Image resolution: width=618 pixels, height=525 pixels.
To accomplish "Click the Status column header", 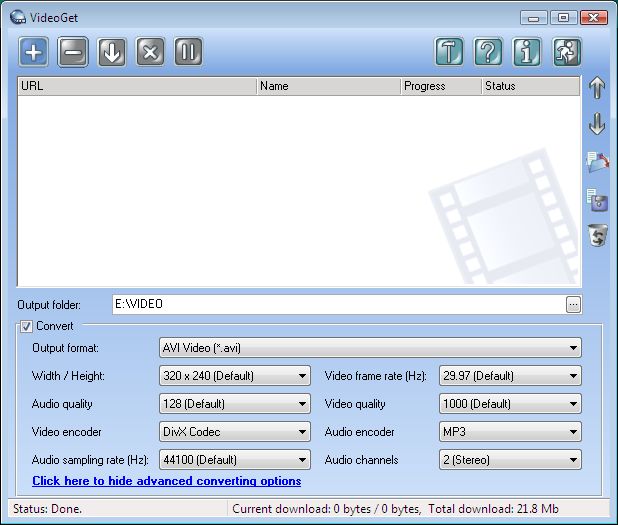I will (x=529, y=86).
